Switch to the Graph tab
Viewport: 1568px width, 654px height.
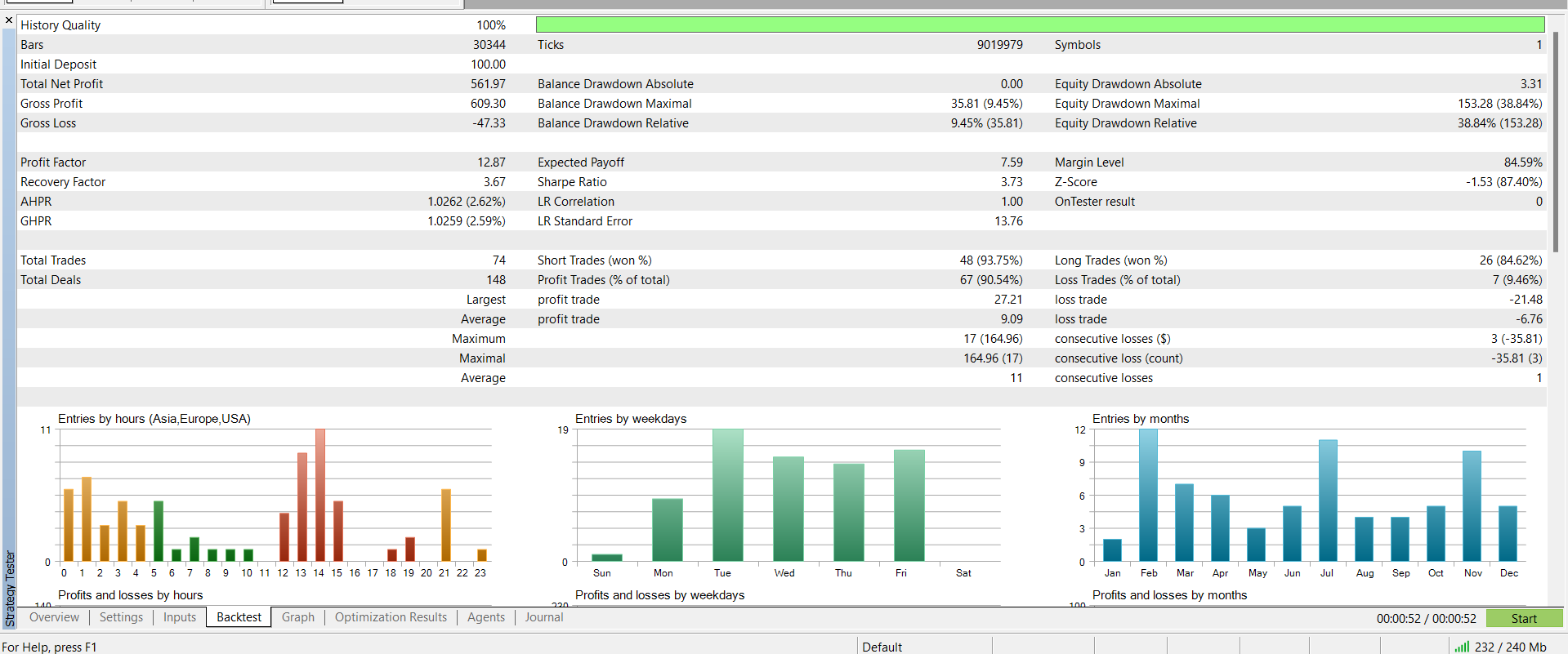pyautogui.click(x=298, y=617)
